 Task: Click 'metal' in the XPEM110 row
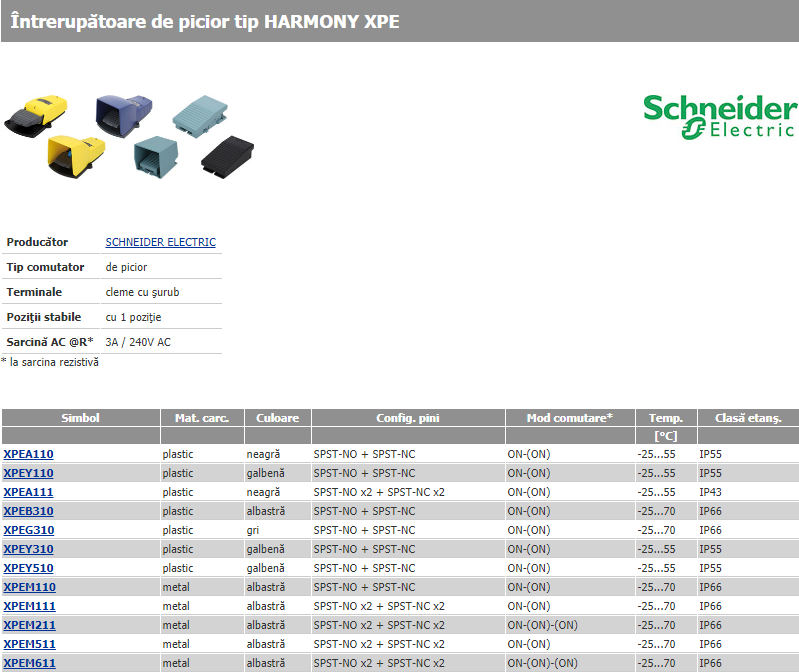click(176, 587)
